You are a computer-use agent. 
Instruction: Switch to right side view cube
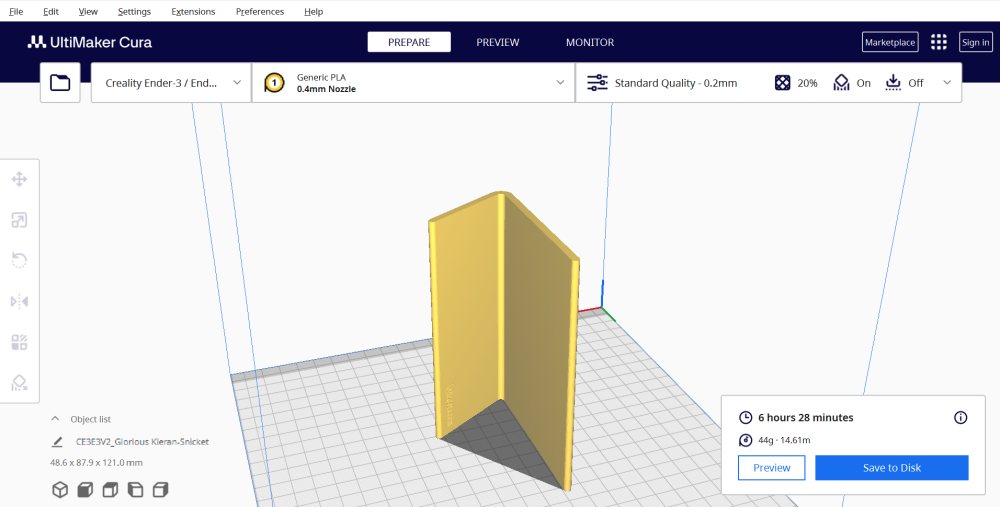coord(160,490)
